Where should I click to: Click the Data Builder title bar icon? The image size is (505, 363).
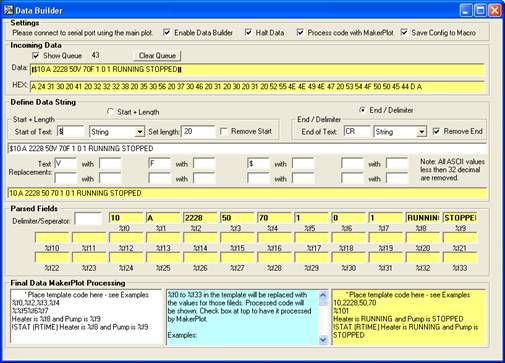[8, 10]
